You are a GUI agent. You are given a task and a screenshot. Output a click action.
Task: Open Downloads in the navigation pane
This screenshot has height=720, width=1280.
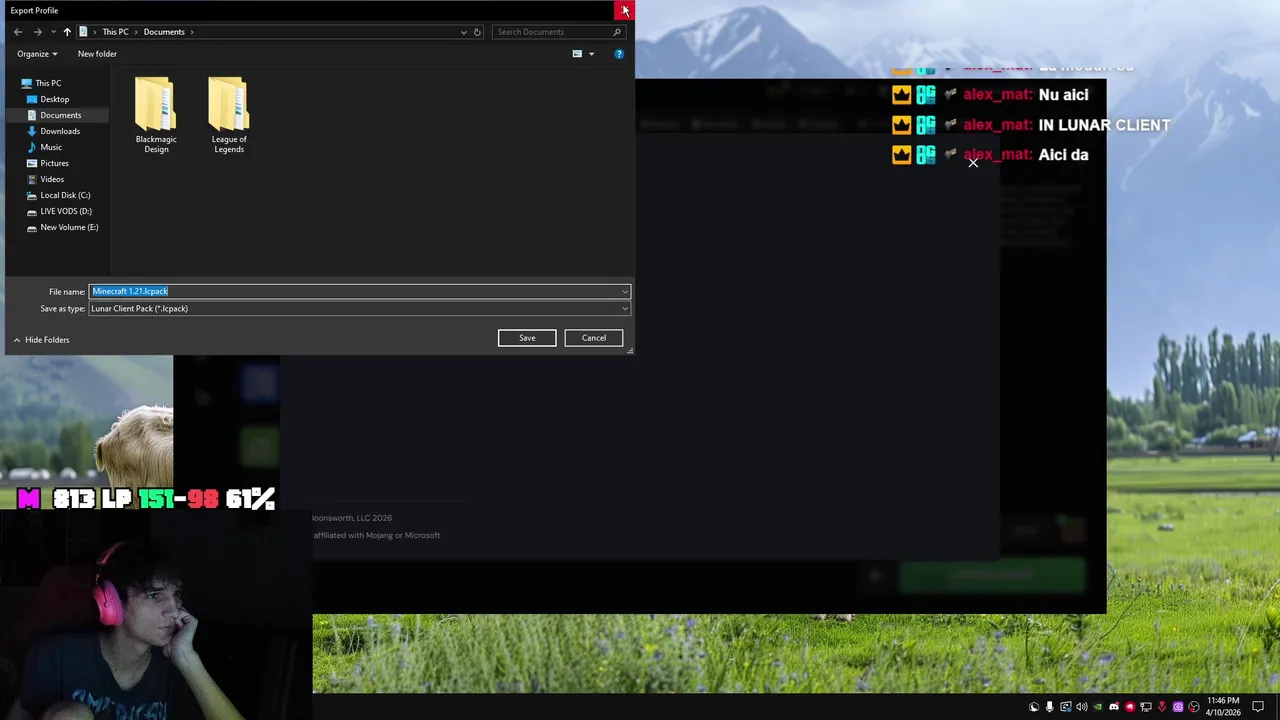click(x=59, y=131)
